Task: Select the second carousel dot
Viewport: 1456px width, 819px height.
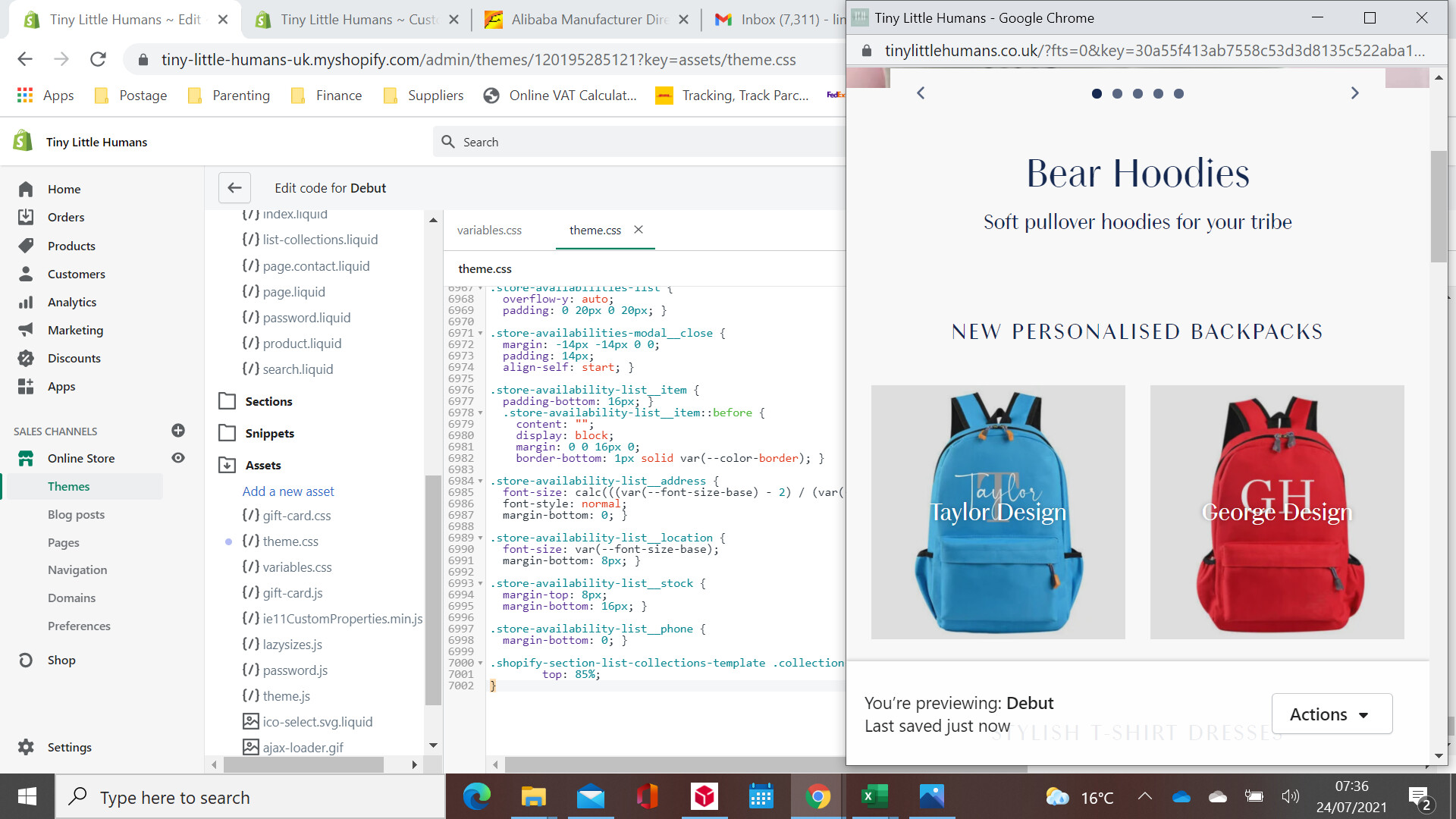Action: [1117, 94]
